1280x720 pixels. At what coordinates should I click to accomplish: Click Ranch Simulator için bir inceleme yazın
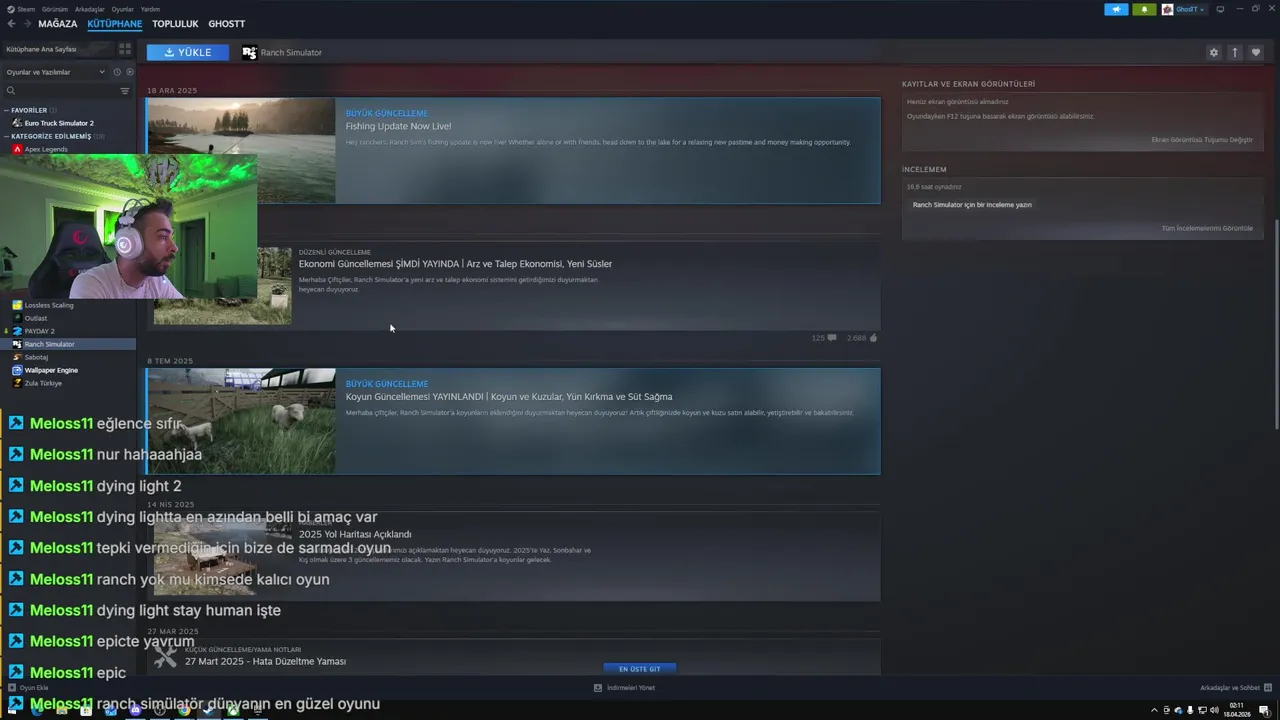point(972,205)
